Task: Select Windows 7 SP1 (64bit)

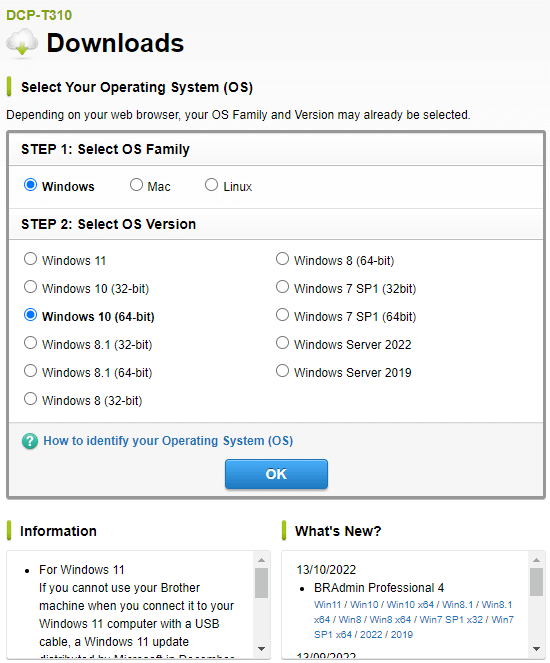Action: [x=282, y=315]
